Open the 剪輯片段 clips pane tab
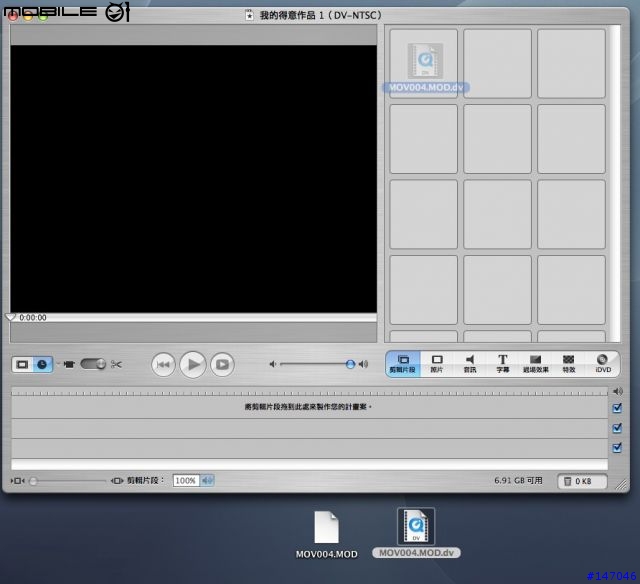Image resolution: width=640 pixels, height=584 pixels. click(x=403, y=364)
